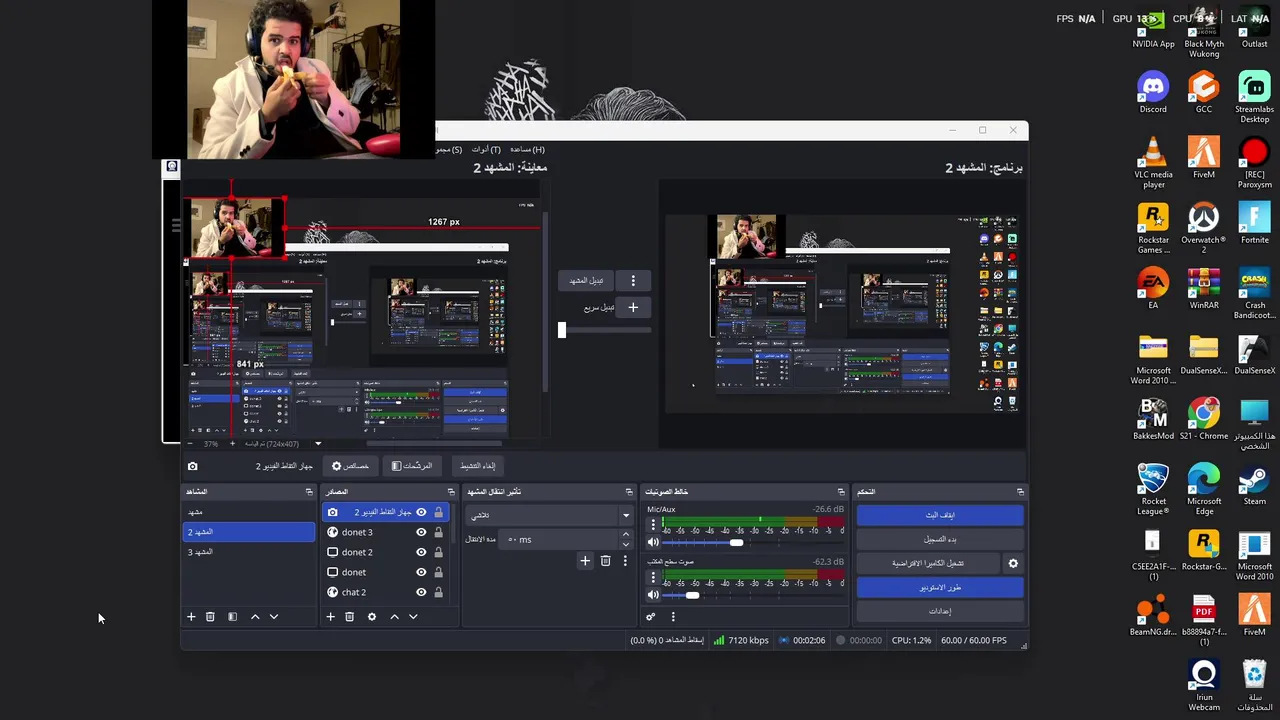Viewport: 1280px width, 720px height.
Task: Click the Stop Streaming button
Action: coord(940,515)
